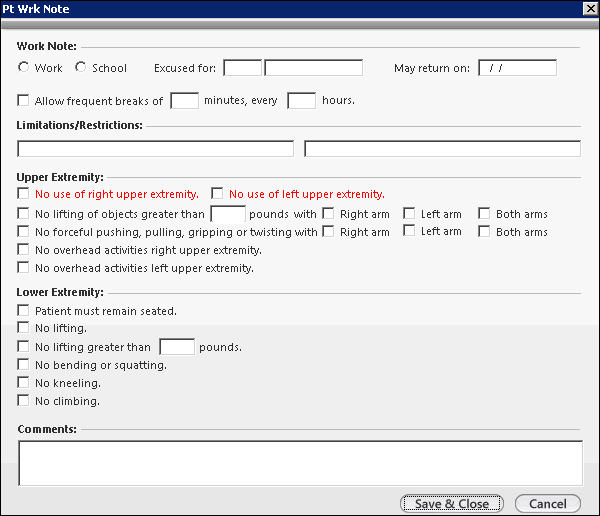
Task: Close the Pt Wrk Note window
Action: click(590, 8)
